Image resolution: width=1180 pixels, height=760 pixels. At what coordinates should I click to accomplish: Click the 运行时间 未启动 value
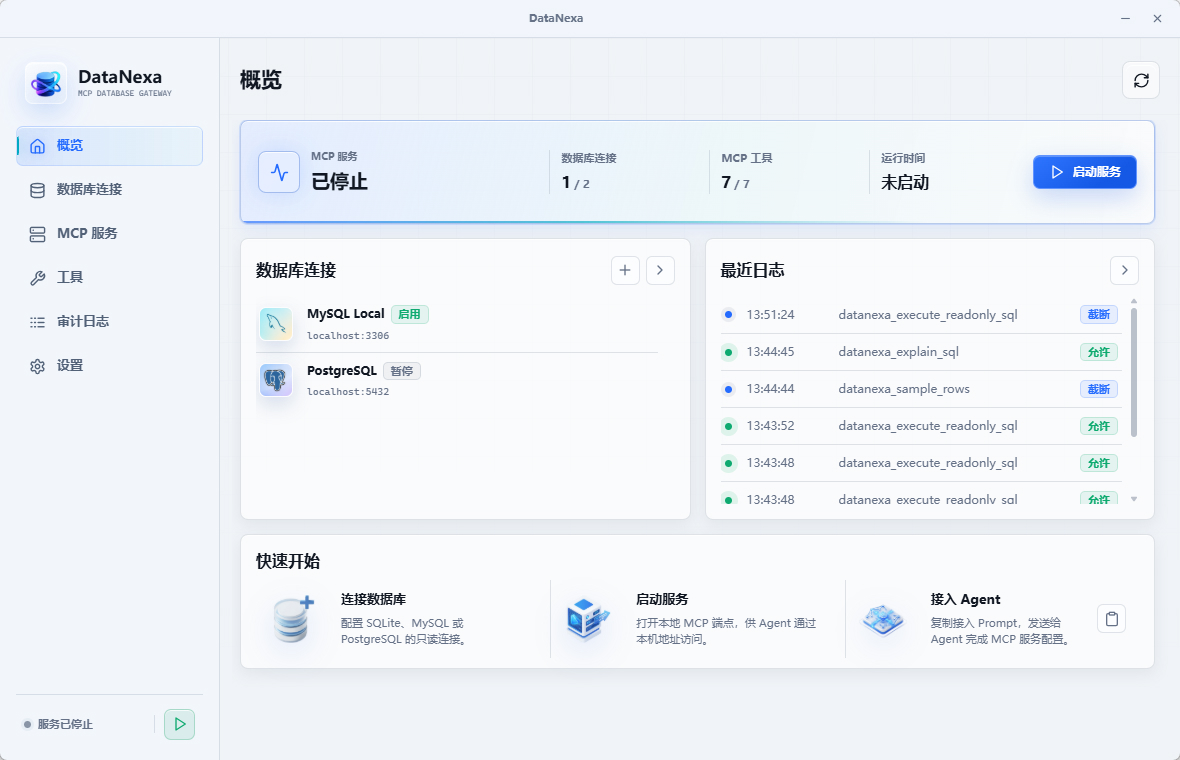(905, 183)
